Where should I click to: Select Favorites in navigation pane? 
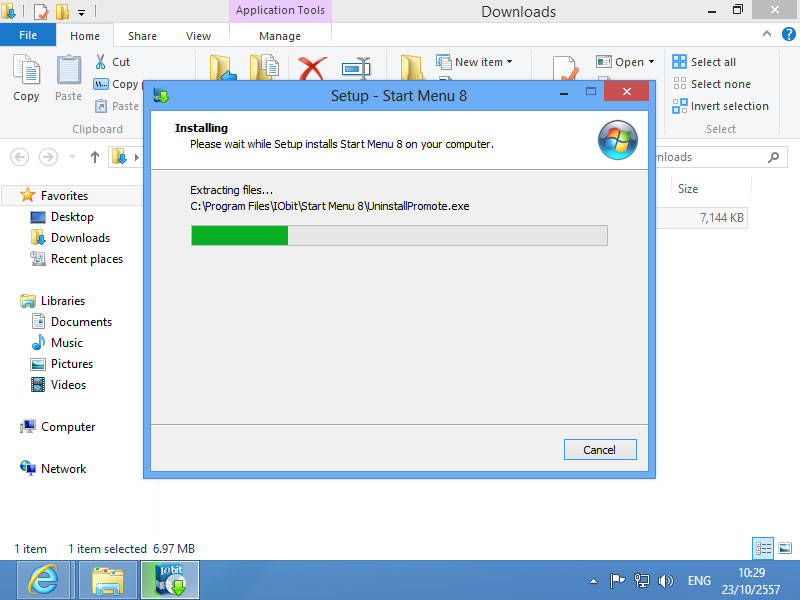click(64, 195)
